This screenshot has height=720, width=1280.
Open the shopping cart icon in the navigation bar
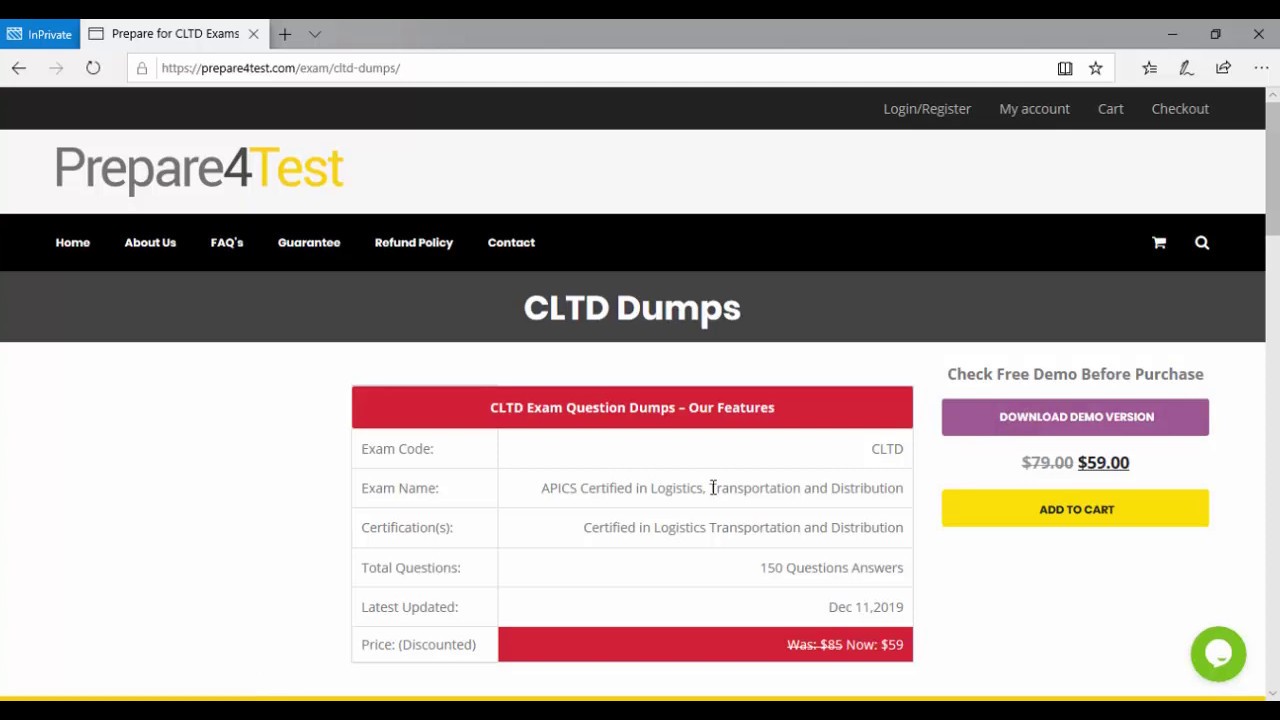coord(1159,242)
